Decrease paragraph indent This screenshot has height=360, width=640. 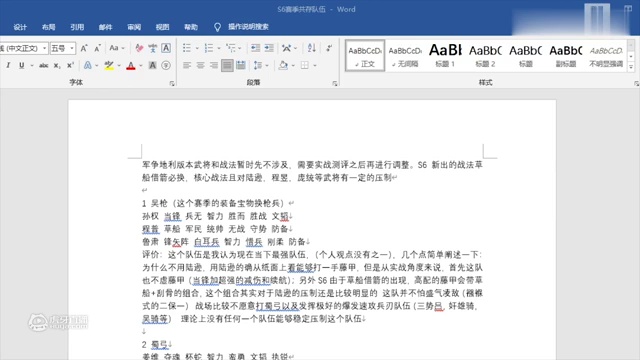pyautogui.click(x=256, y=48)
